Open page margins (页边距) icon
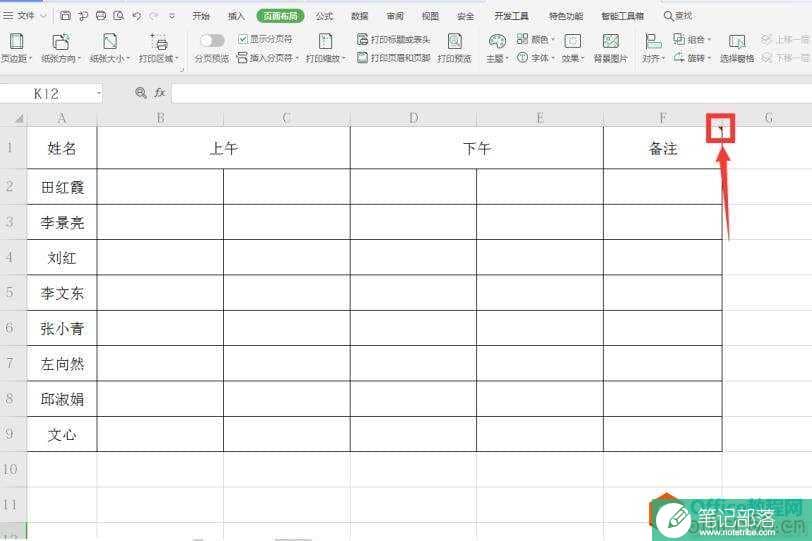Image resolution: width=812 pixels, height=541 pixels. [x=17, y=41]
